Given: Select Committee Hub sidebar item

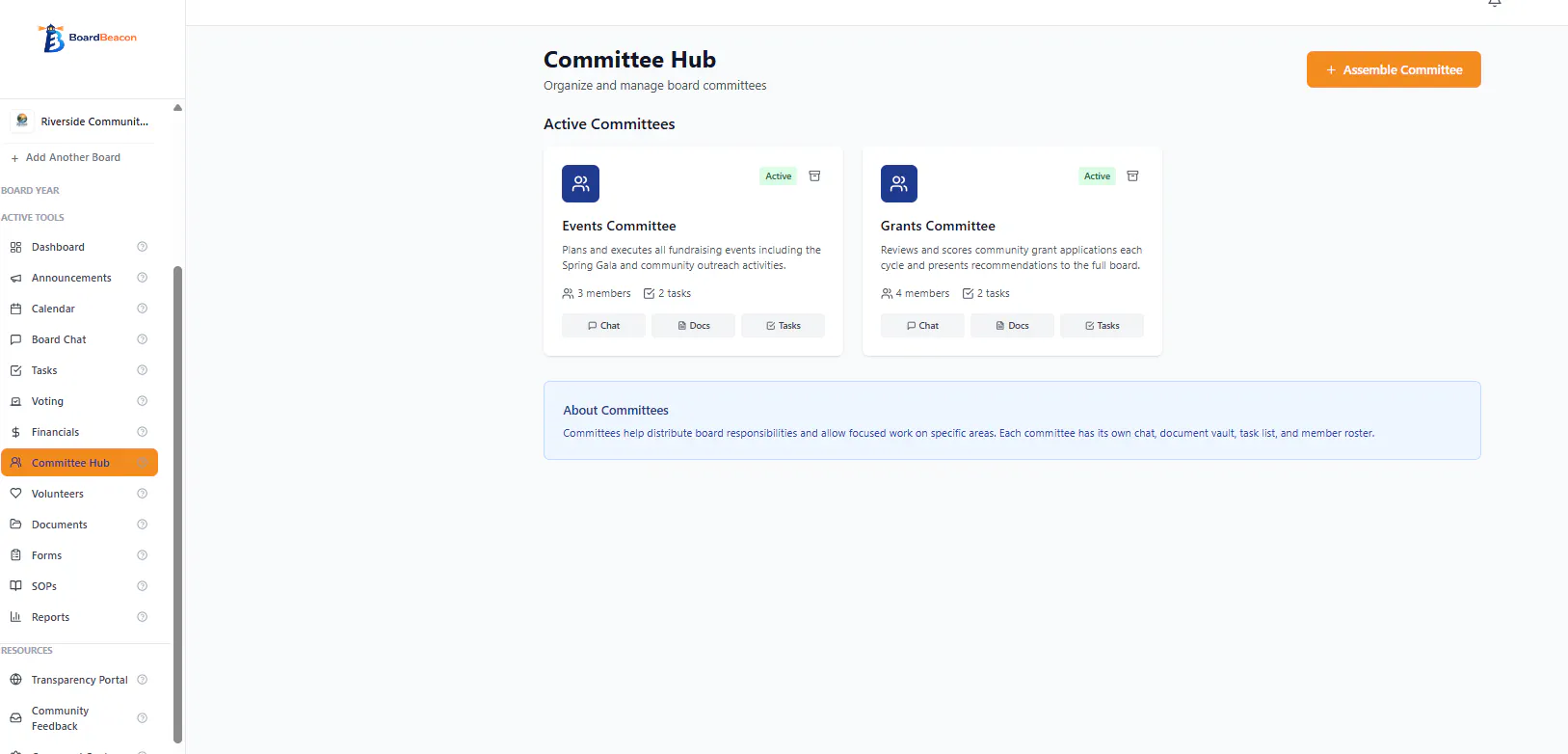Looking at the screenshot, I should [x=79, y=463].
